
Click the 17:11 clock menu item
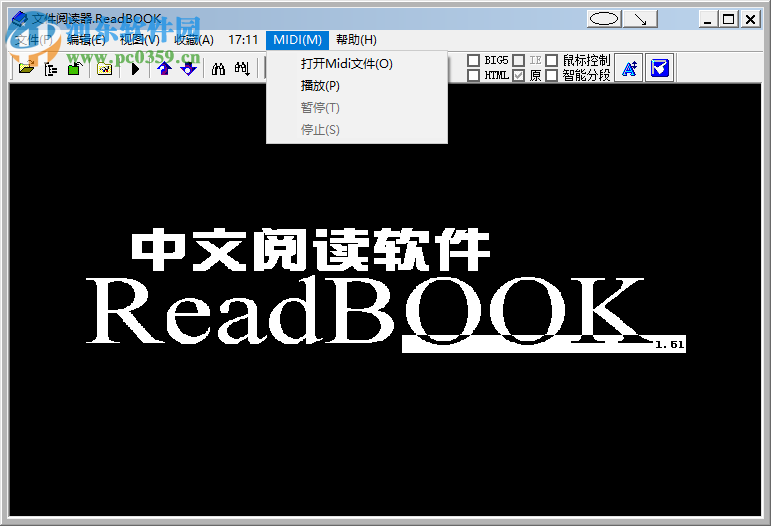click(x=243, y=40)
